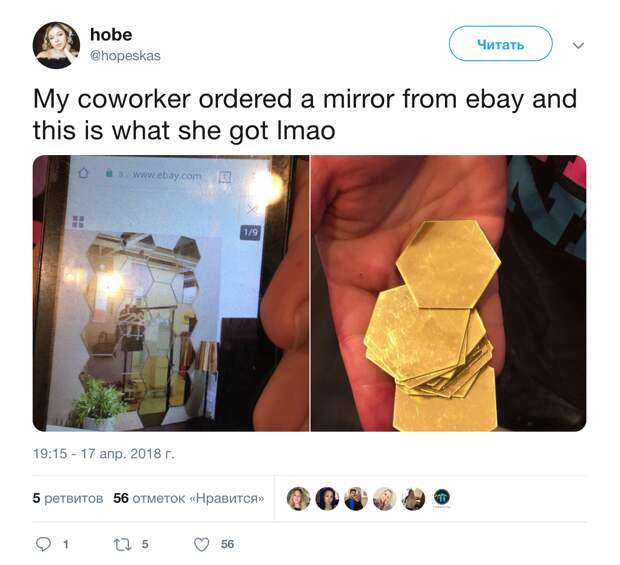Open fifth liker's avatar
The height and width of the screenshot is (565, 620).
tap(413, 499)
